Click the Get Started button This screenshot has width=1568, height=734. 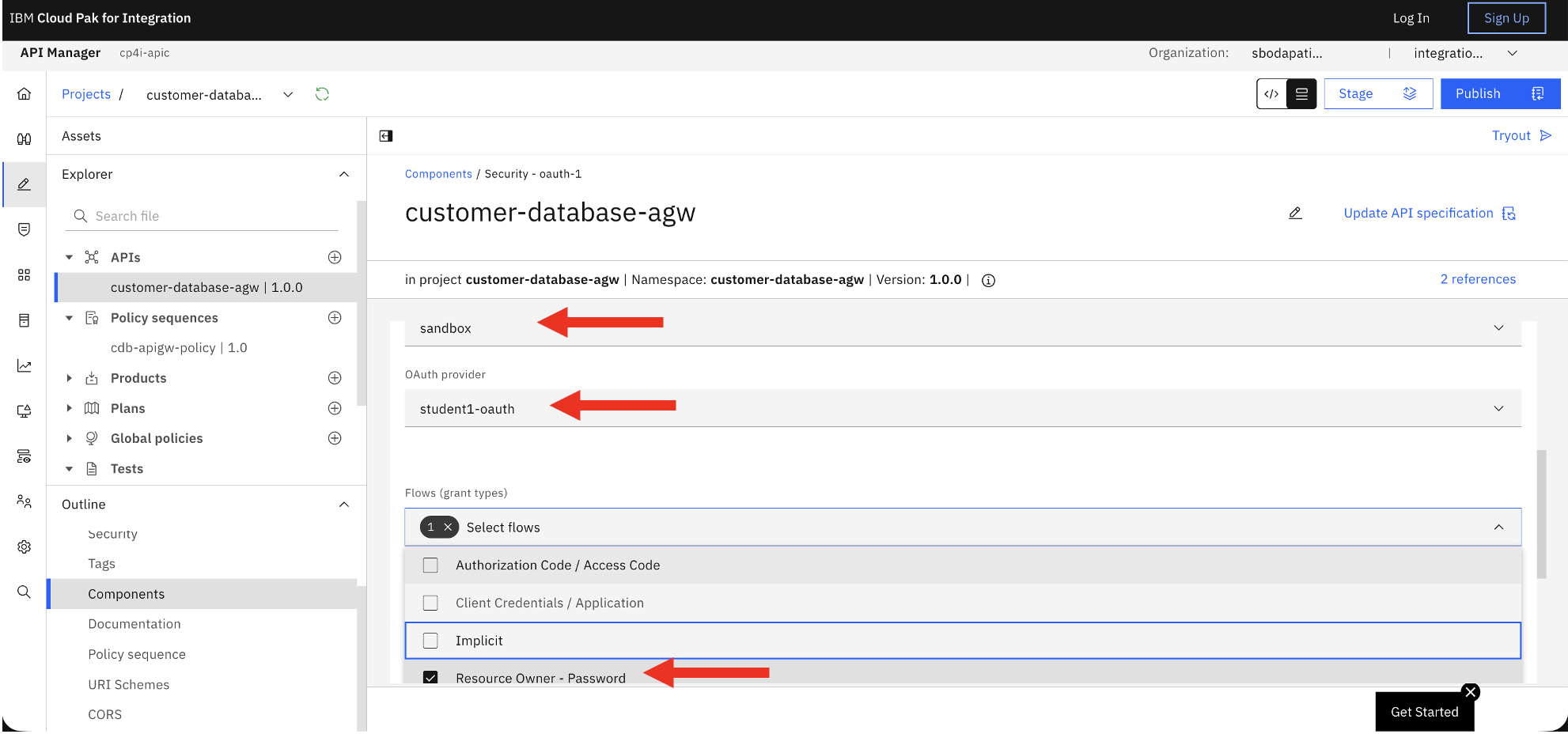tap(1424, 712)
